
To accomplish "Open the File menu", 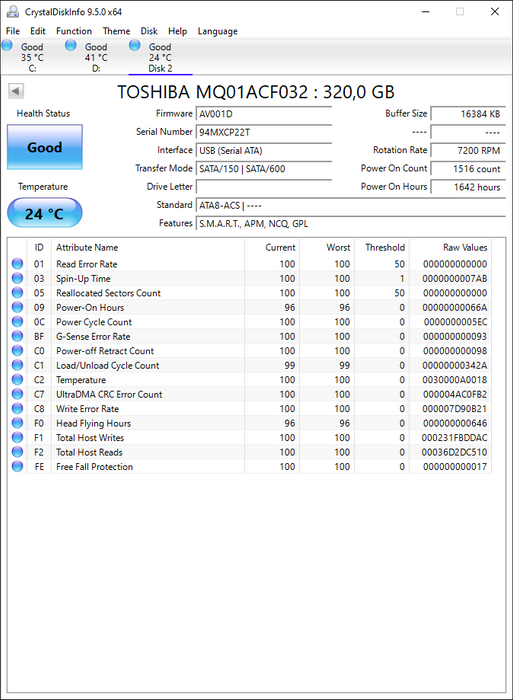I will point(13,31).
